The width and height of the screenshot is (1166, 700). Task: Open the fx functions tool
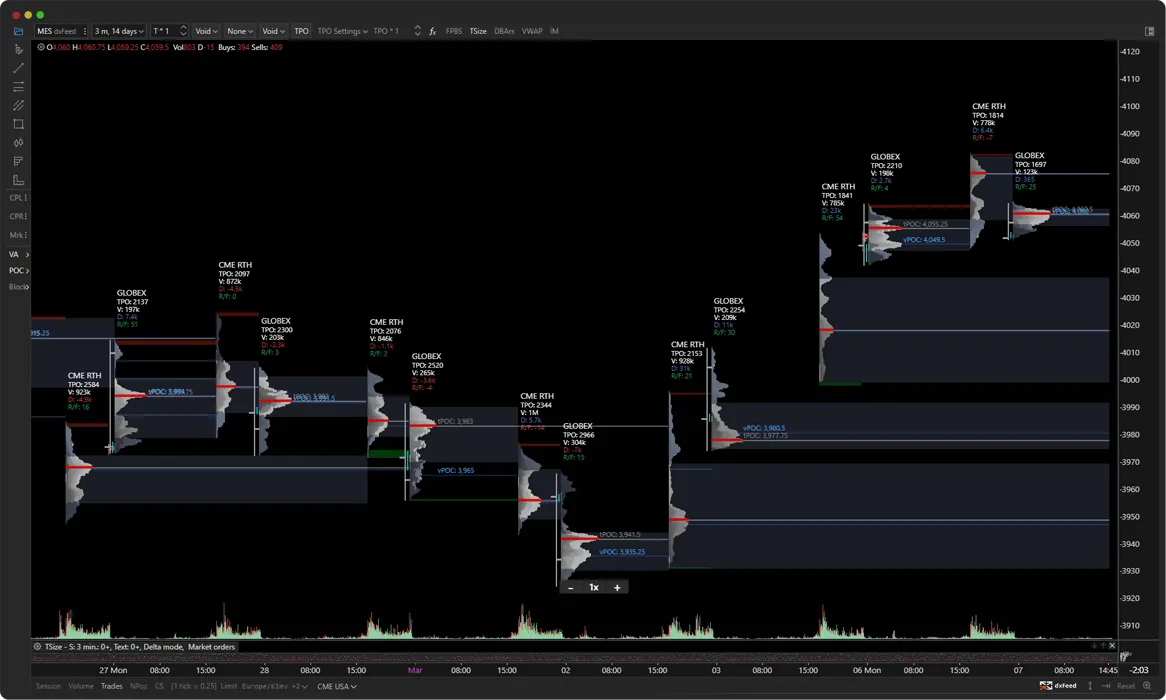point(432,31)
